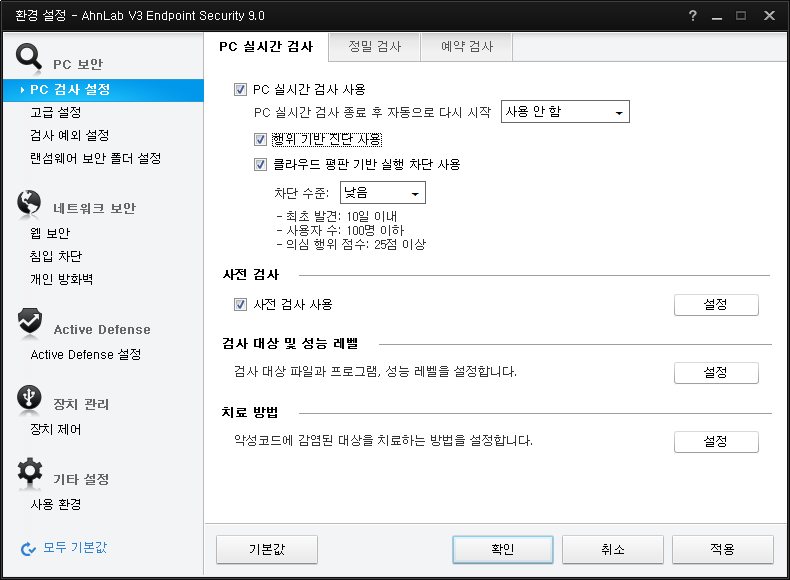Open 장치 제어 in the sidebar

click(55, 429)
